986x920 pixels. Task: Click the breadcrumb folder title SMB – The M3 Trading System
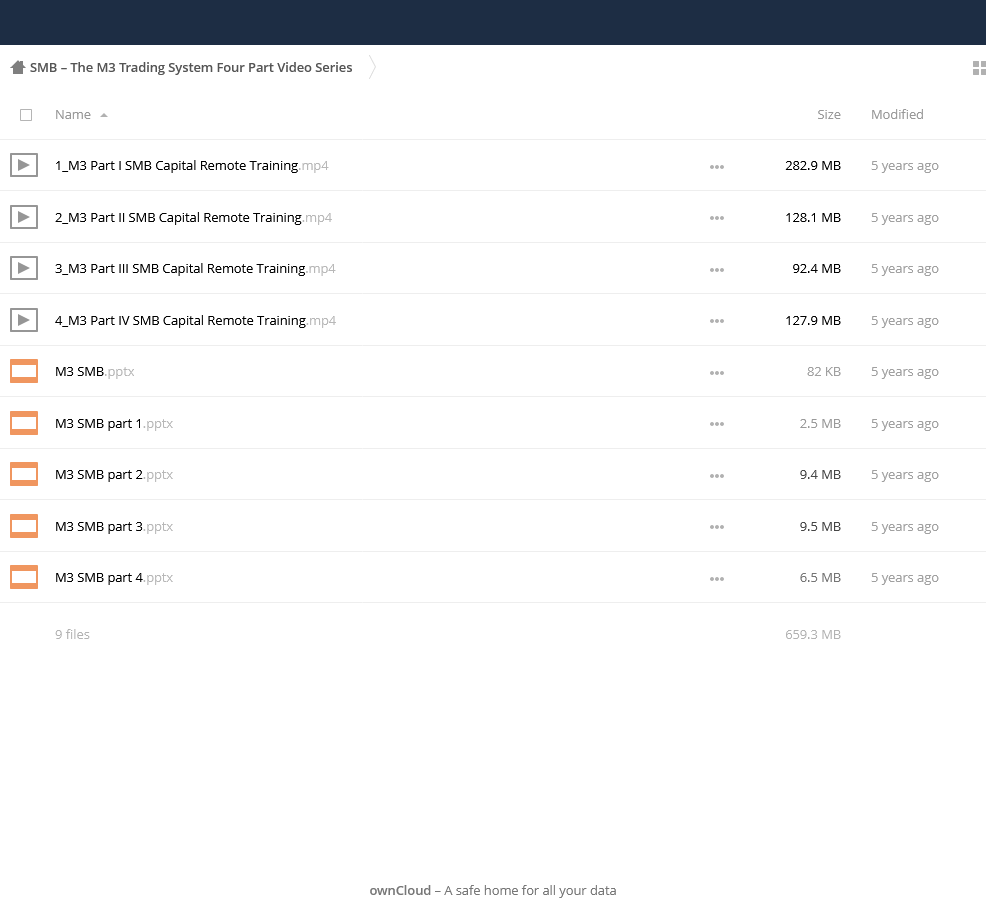(191, 67)
